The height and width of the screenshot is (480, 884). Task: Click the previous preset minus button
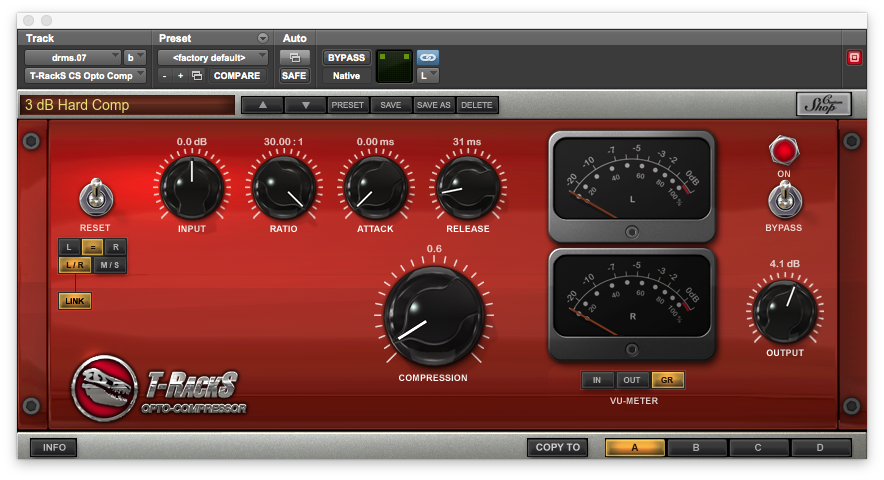pos(165,76)
